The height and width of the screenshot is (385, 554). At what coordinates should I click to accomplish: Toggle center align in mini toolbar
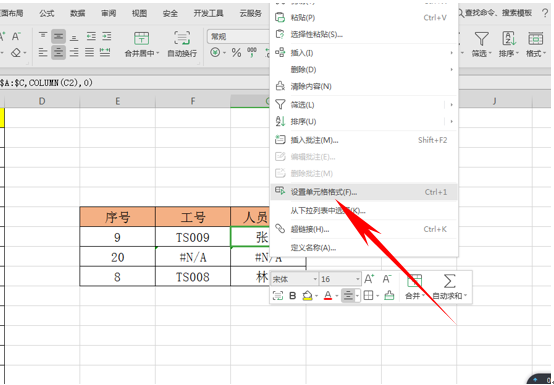point(348,295)
